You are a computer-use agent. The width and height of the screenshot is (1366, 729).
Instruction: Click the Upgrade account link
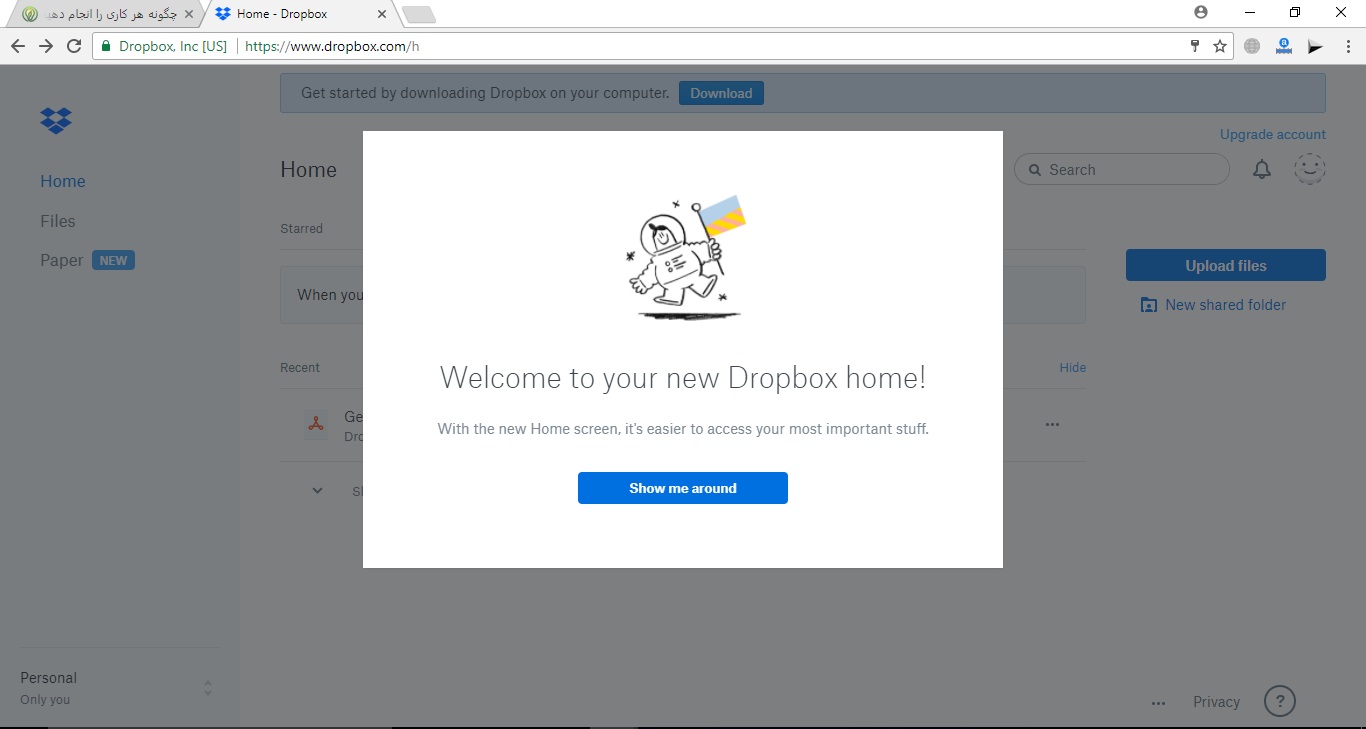(x=1273, y=134)
